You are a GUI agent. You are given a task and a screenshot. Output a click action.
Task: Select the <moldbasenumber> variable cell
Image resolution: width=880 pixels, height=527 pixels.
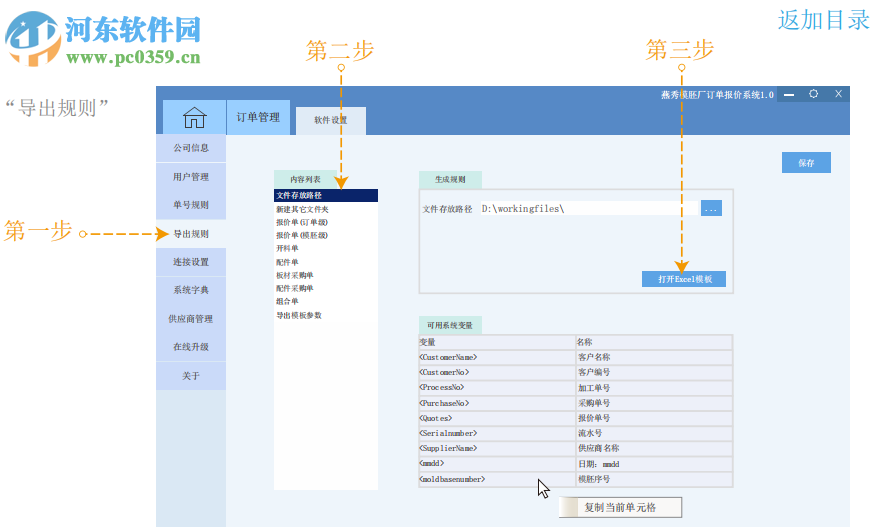tap(497, 479)
